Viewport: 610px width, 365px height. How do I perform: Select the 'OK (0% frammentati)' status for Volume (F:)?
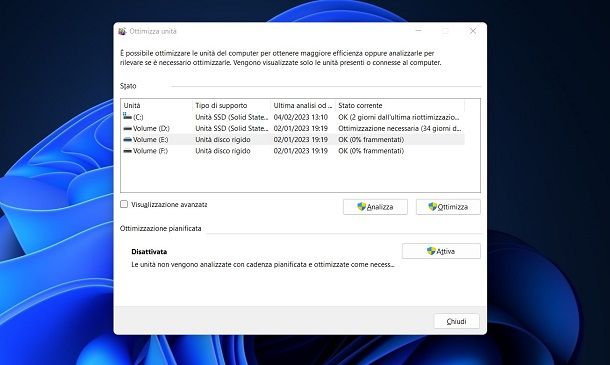click(371, 151)
